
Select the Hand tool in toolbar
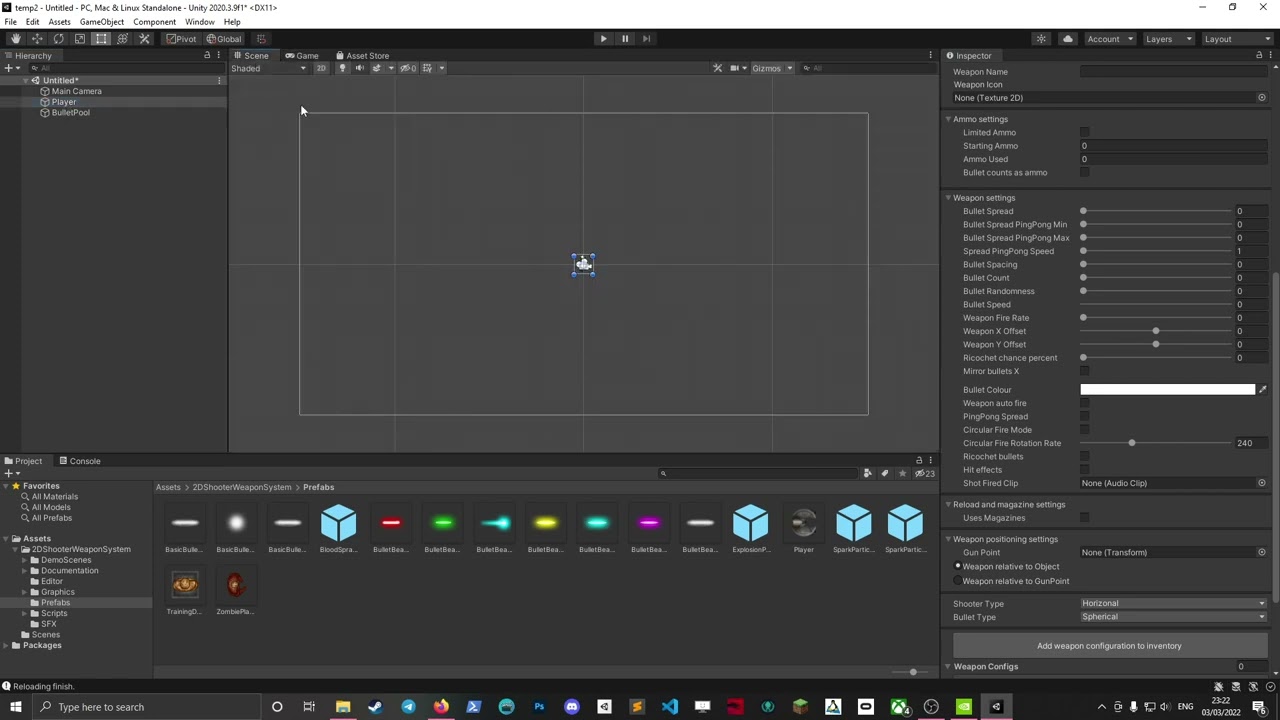point(15,39)
